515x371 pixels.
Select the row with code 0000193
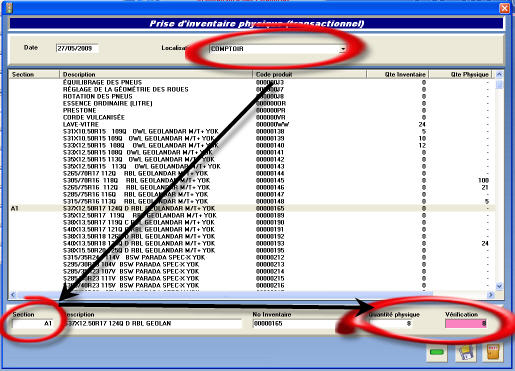tap(252, 243)
